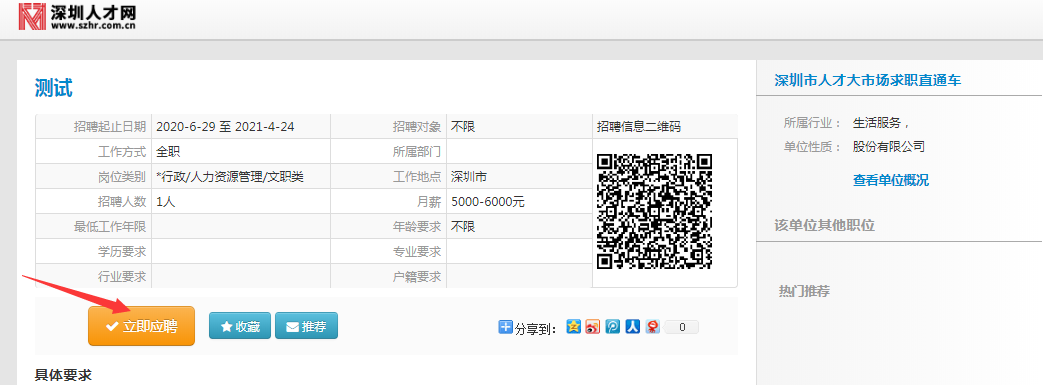This screenshot has height=385, width=1043.
Task: Select date range 2020-6-29 至 2021-4-24
Action: 225,126
